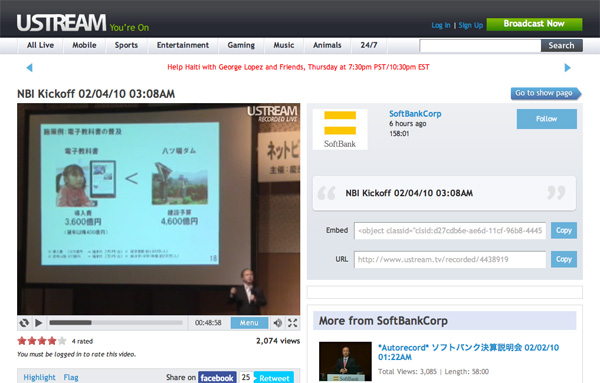Follow the SoftBankCorp channel

pyautogui.click(x=546, y=119)
